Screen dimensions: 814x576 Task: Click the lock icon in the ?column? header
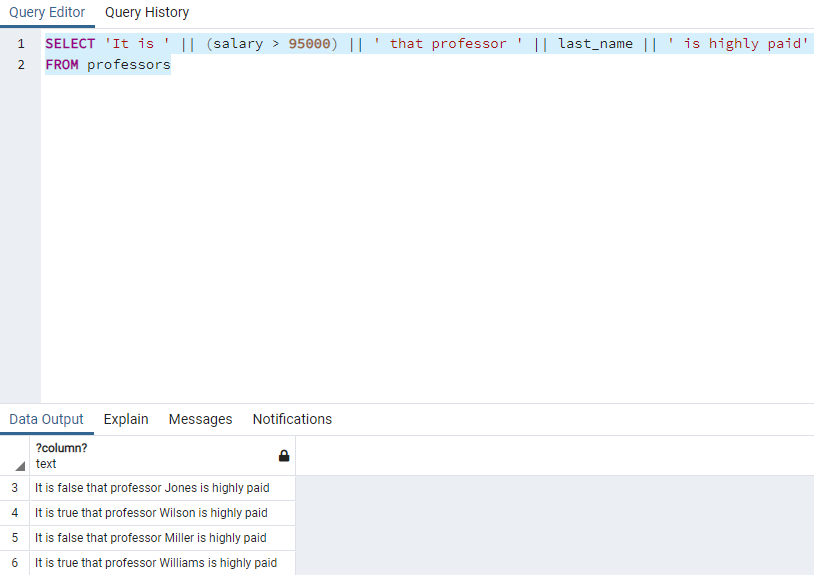coord(284,456)
